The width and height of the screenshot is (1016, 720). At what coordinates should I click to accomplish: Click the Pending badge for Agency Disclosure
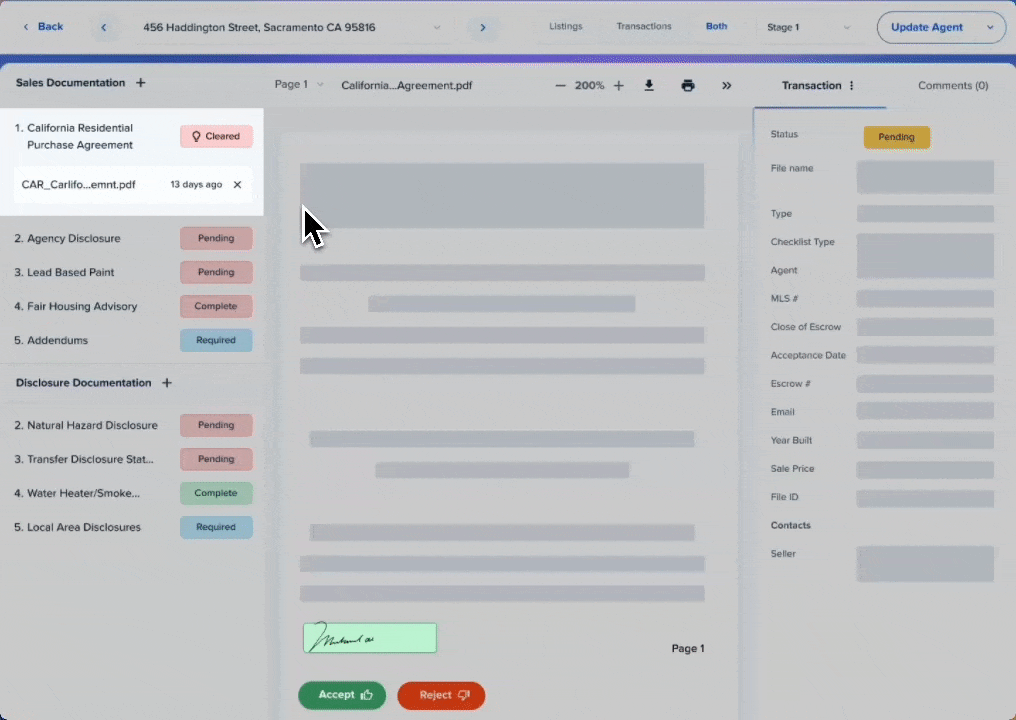tap(215, 238)
